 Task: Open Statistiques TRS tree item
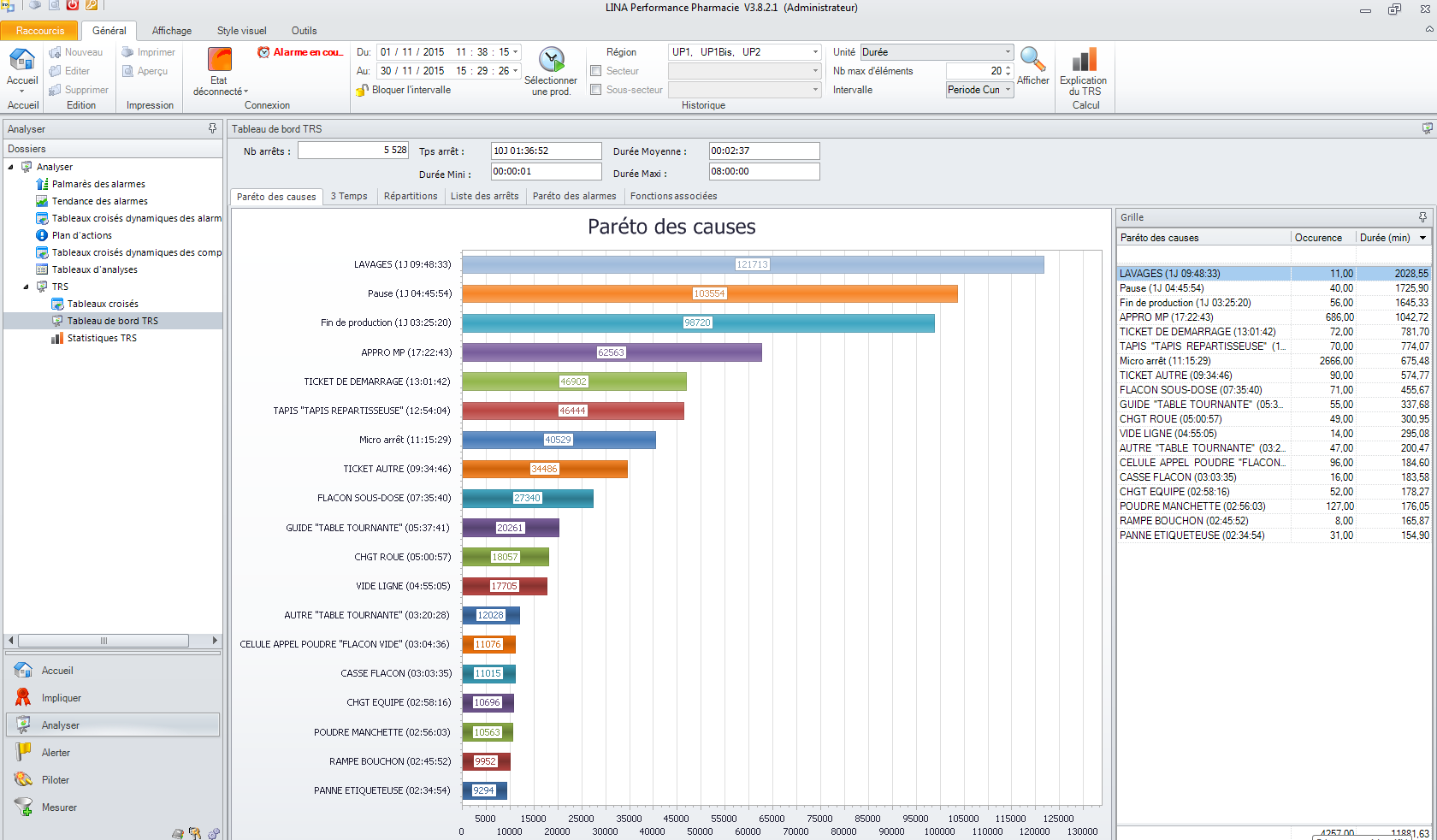[x=102, y=338]
